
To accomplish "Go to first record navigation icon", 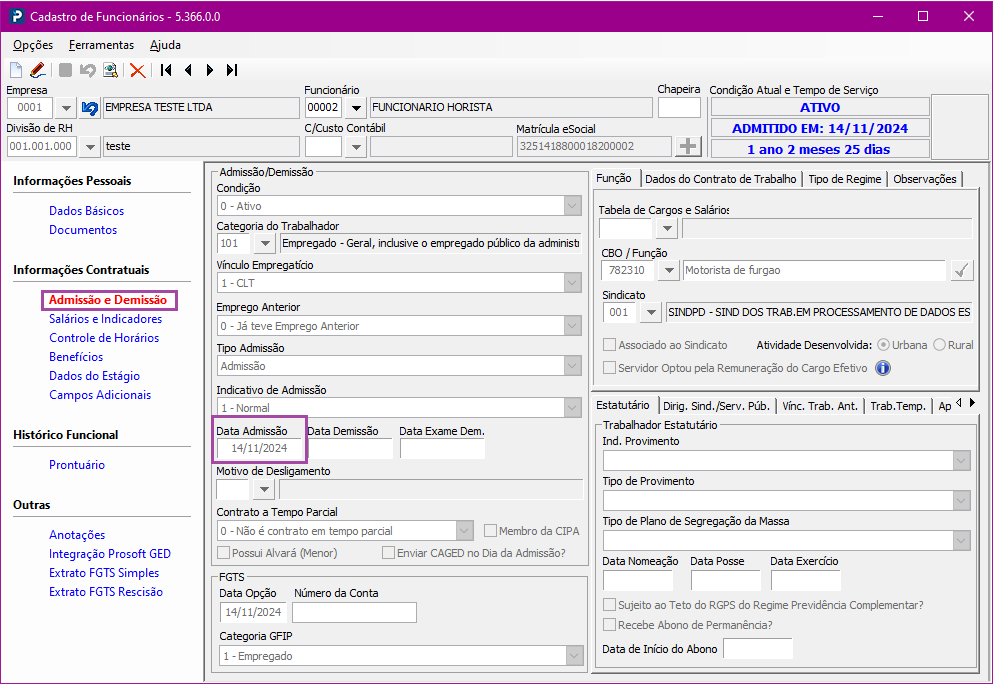I will [x=166, y=70].
